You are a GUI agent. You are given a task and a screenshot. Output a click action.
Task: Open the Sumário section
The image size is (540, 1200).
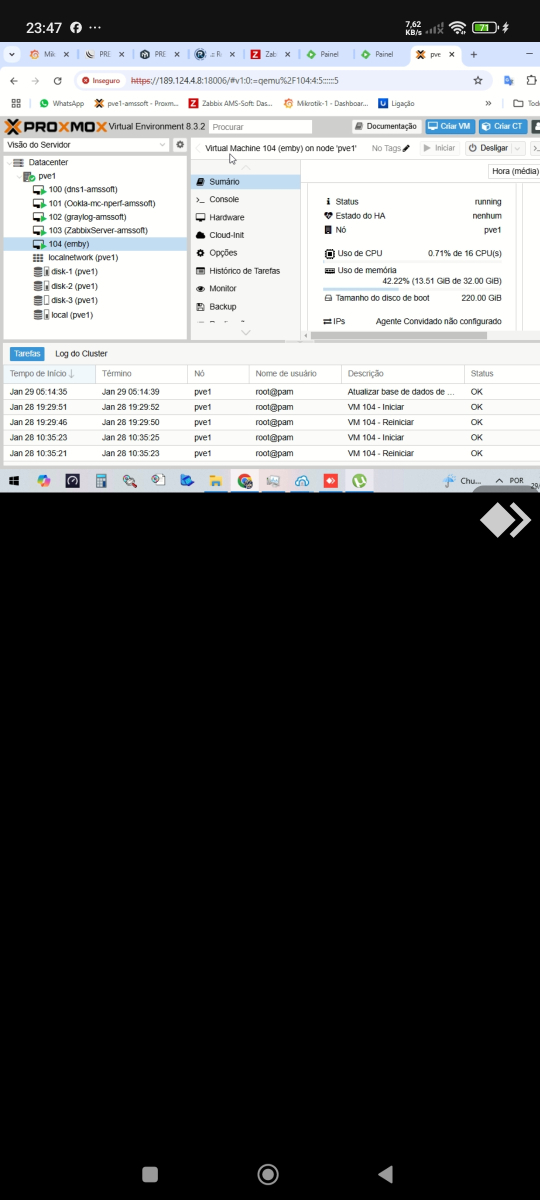coord(245,182)
